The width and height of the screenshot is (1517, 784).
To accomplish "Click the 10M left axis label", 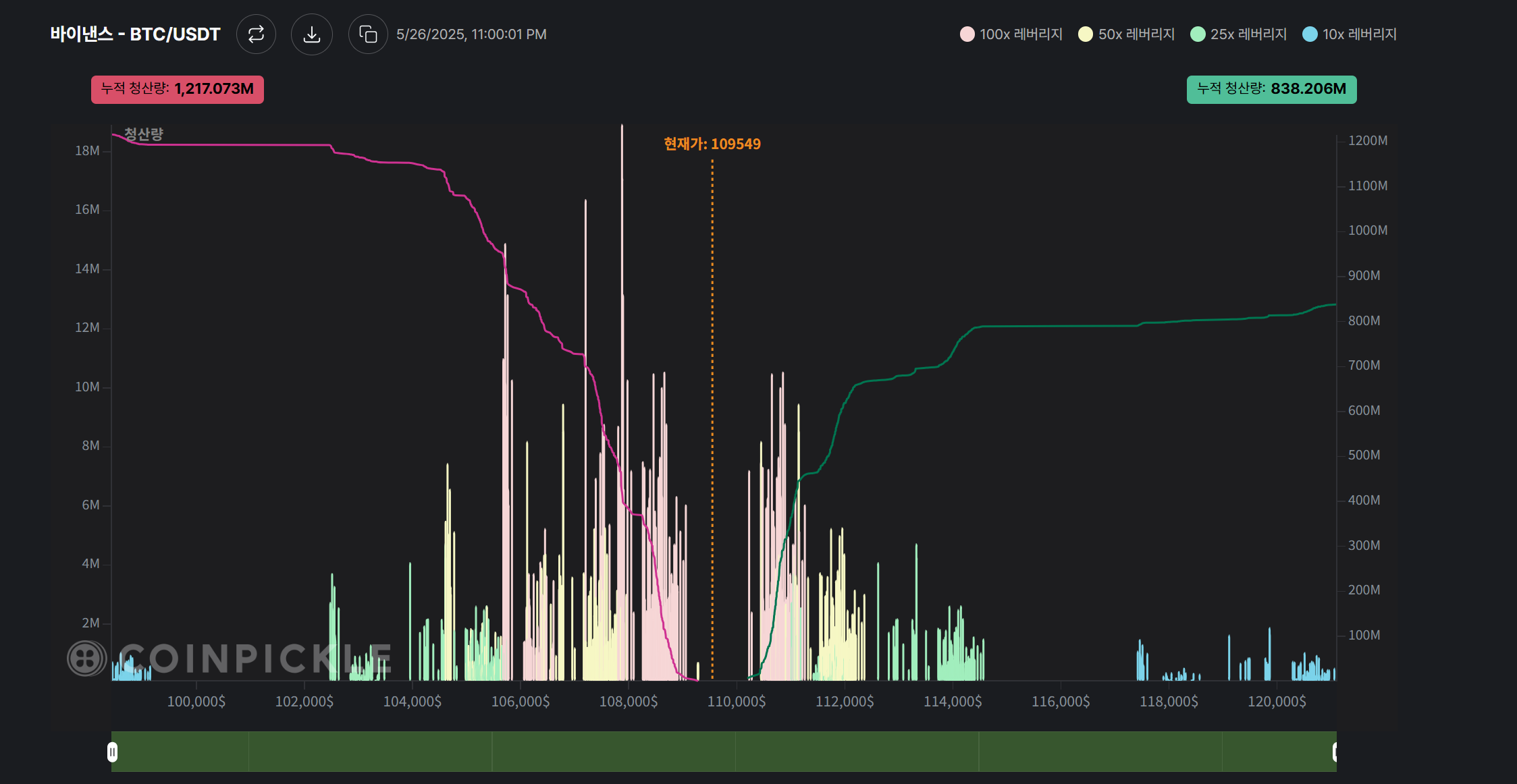I will click(87, 387).
